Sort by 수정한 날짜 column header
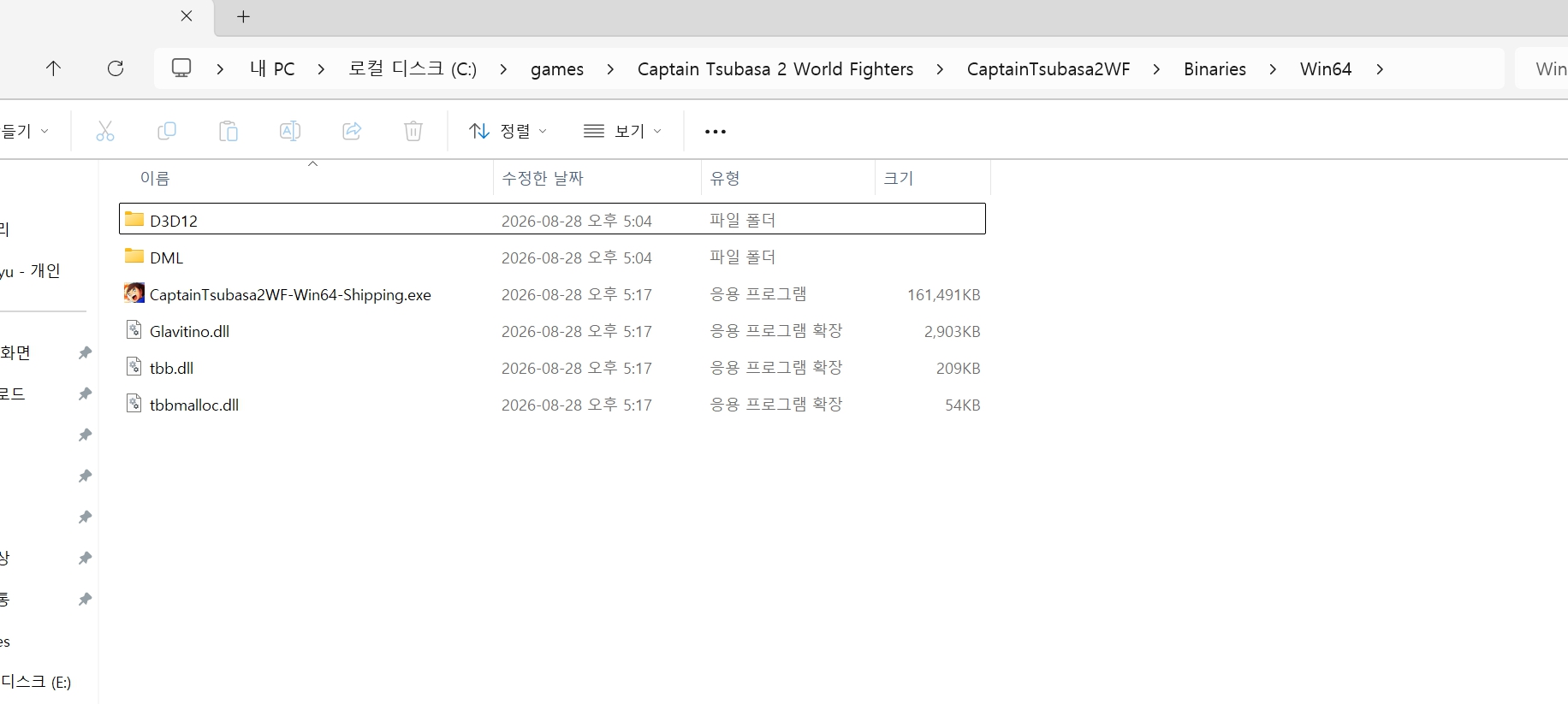The width and height of the screenshot is (1568, 704). pos(543,178)
